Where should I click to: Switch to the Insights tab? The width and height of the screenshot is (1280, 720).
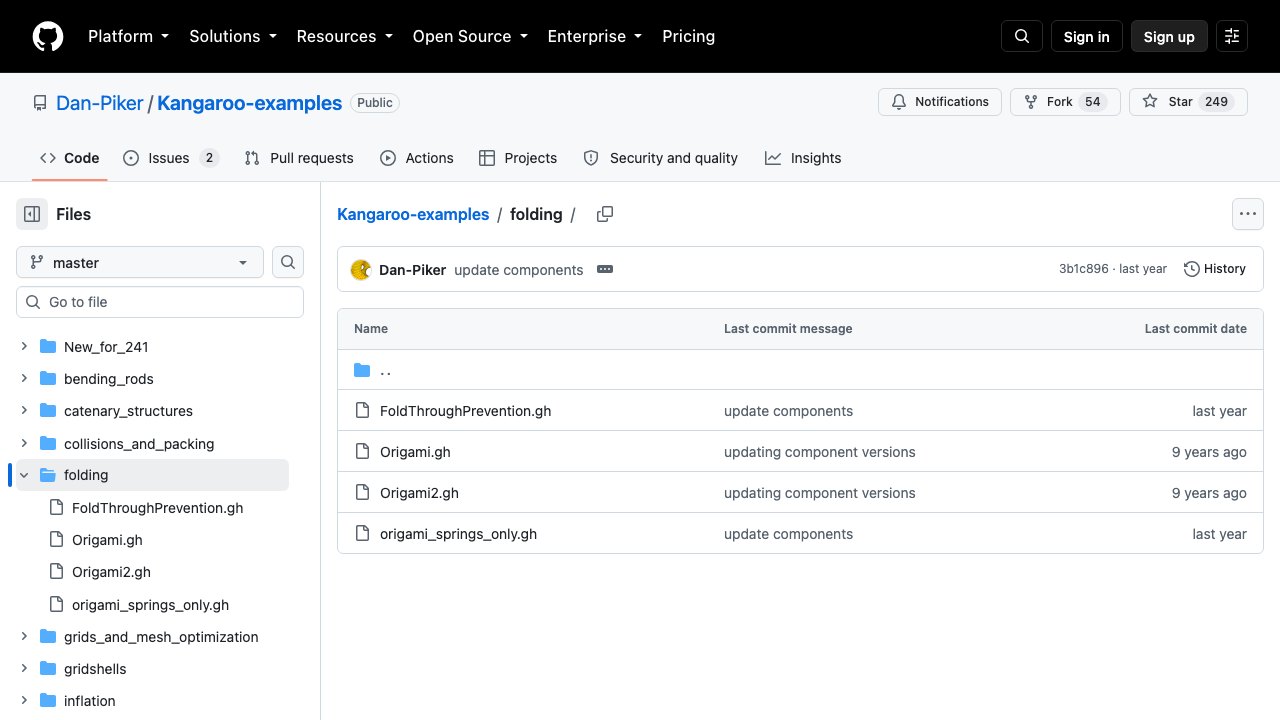click(x=803, y=158)
